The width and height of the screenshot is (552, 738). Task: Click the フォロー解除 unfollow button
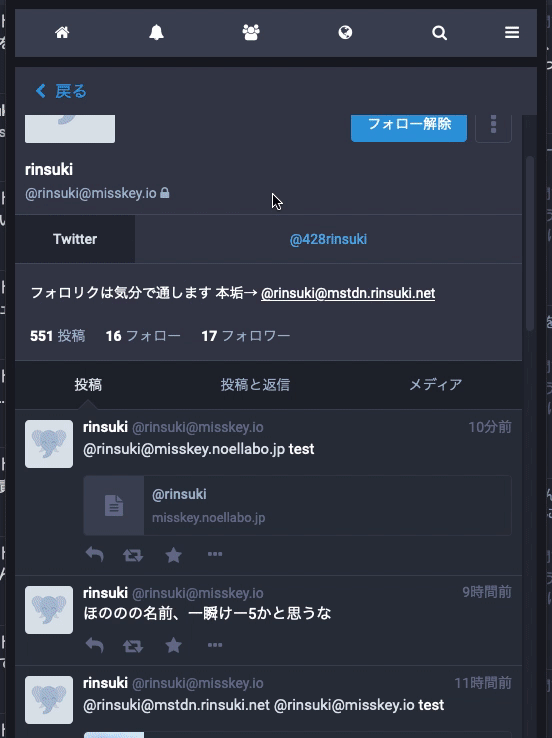point(409,127)
